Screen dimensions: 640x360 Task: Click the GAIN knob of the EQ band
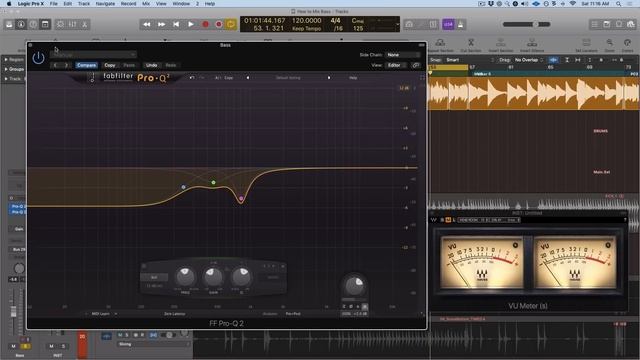[x=213, y=277]
